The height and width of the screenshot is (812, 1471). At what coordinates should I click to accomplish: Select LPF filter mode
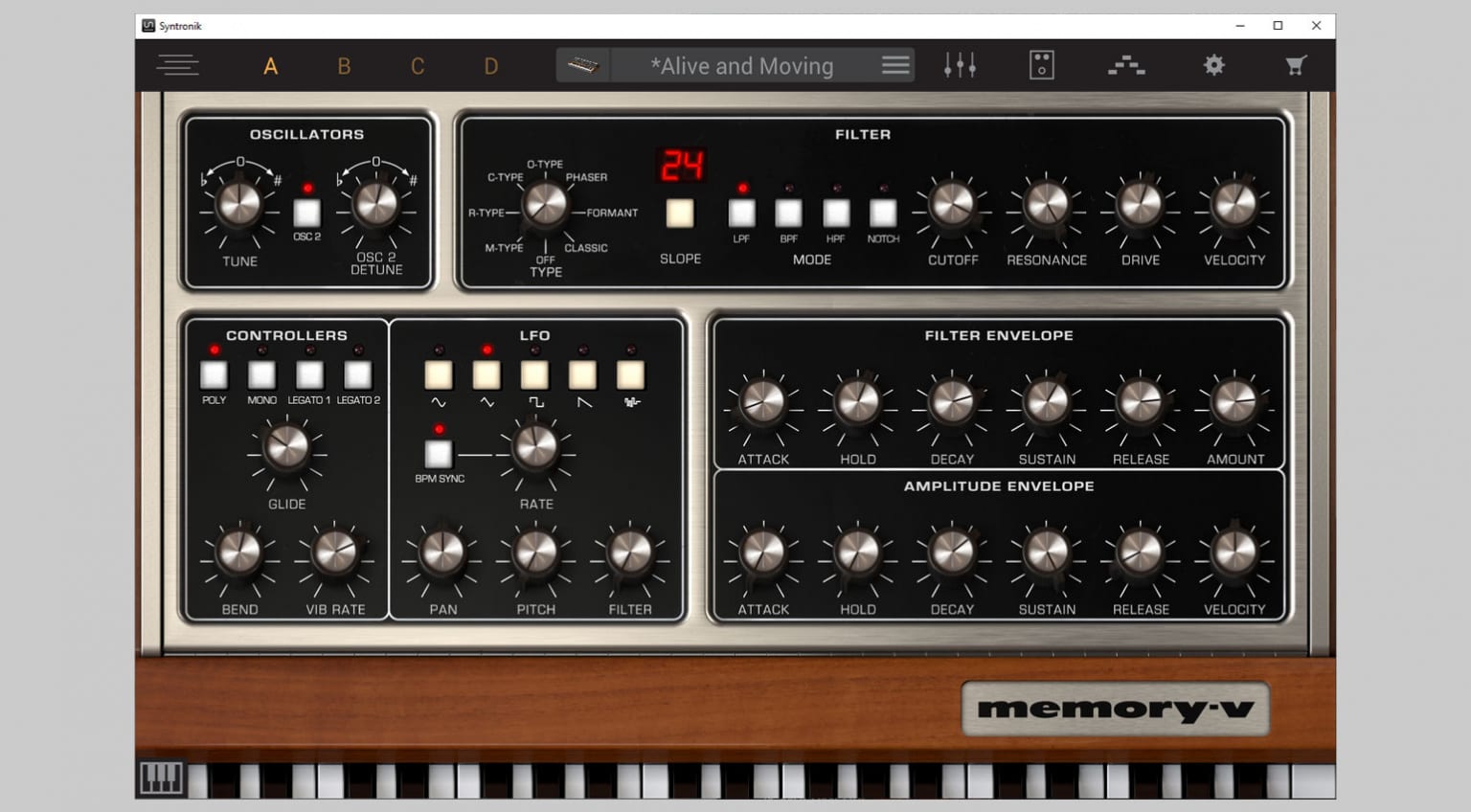[x=741, y=213]
